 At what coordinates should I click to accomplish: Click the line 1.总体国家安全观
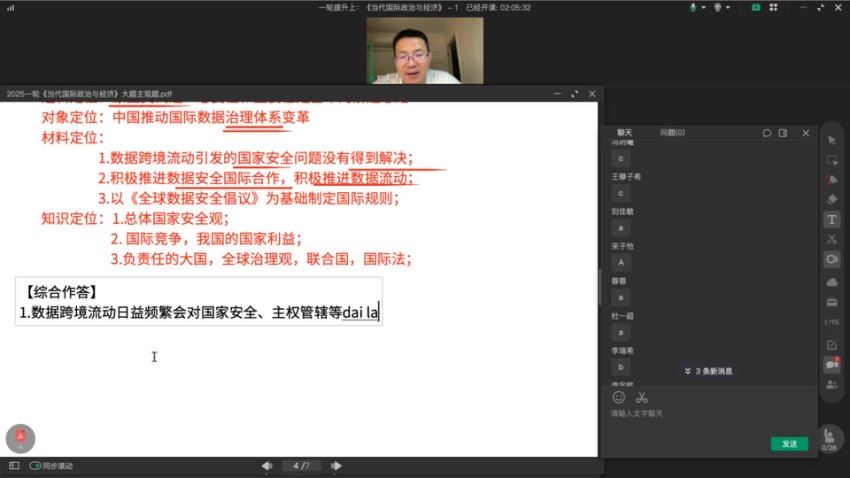(x=170, y=218)
